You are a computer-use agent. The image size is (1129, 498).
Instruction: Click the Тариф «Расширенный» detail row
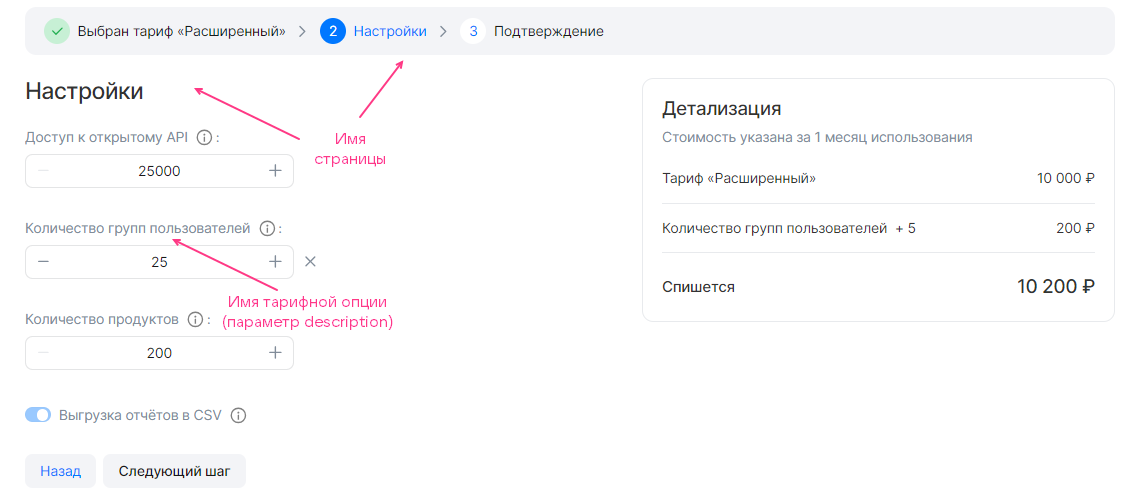[x=878, y=178]
